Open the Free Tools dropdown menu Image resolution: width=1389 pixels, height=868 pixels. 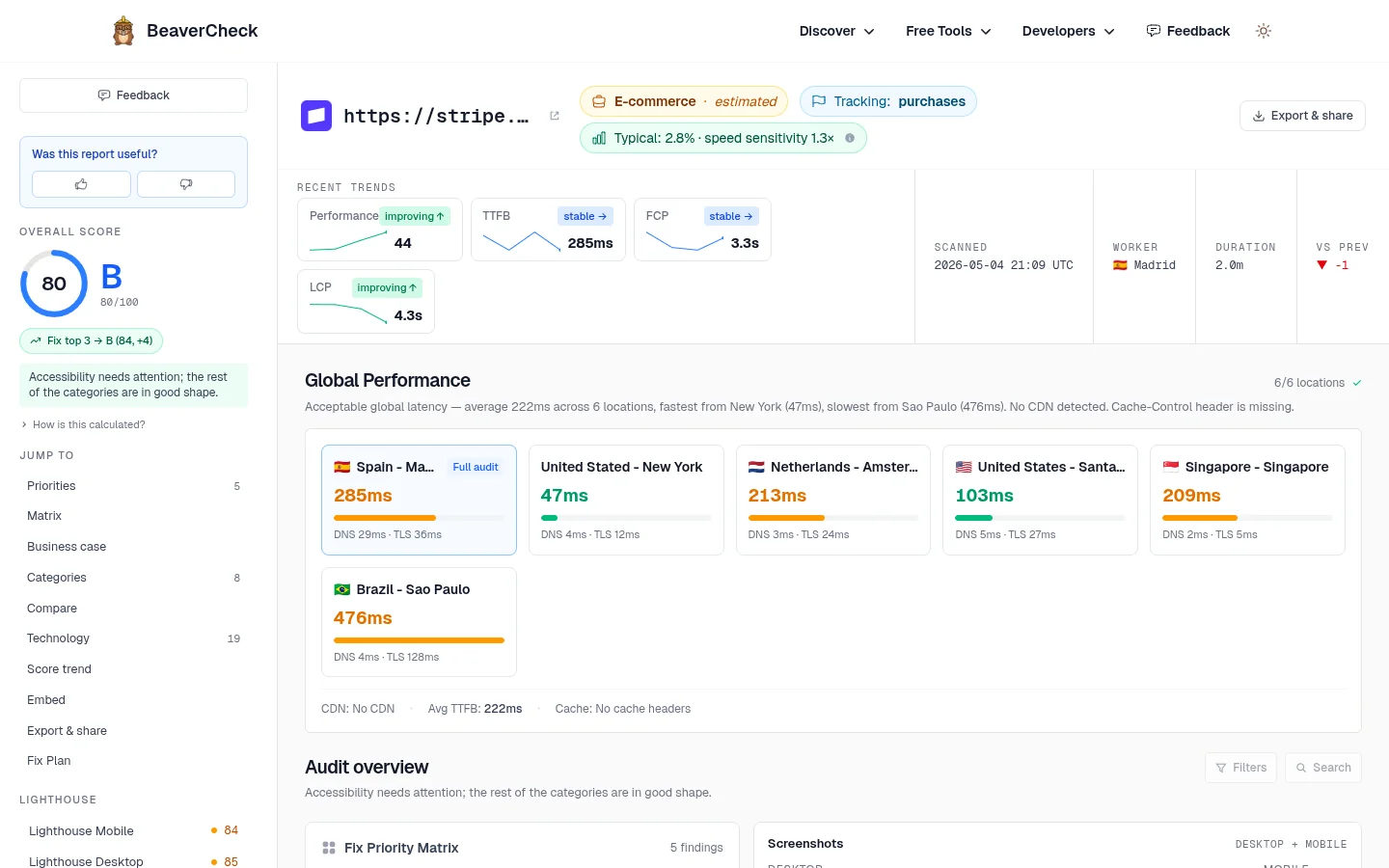(949, 31)
